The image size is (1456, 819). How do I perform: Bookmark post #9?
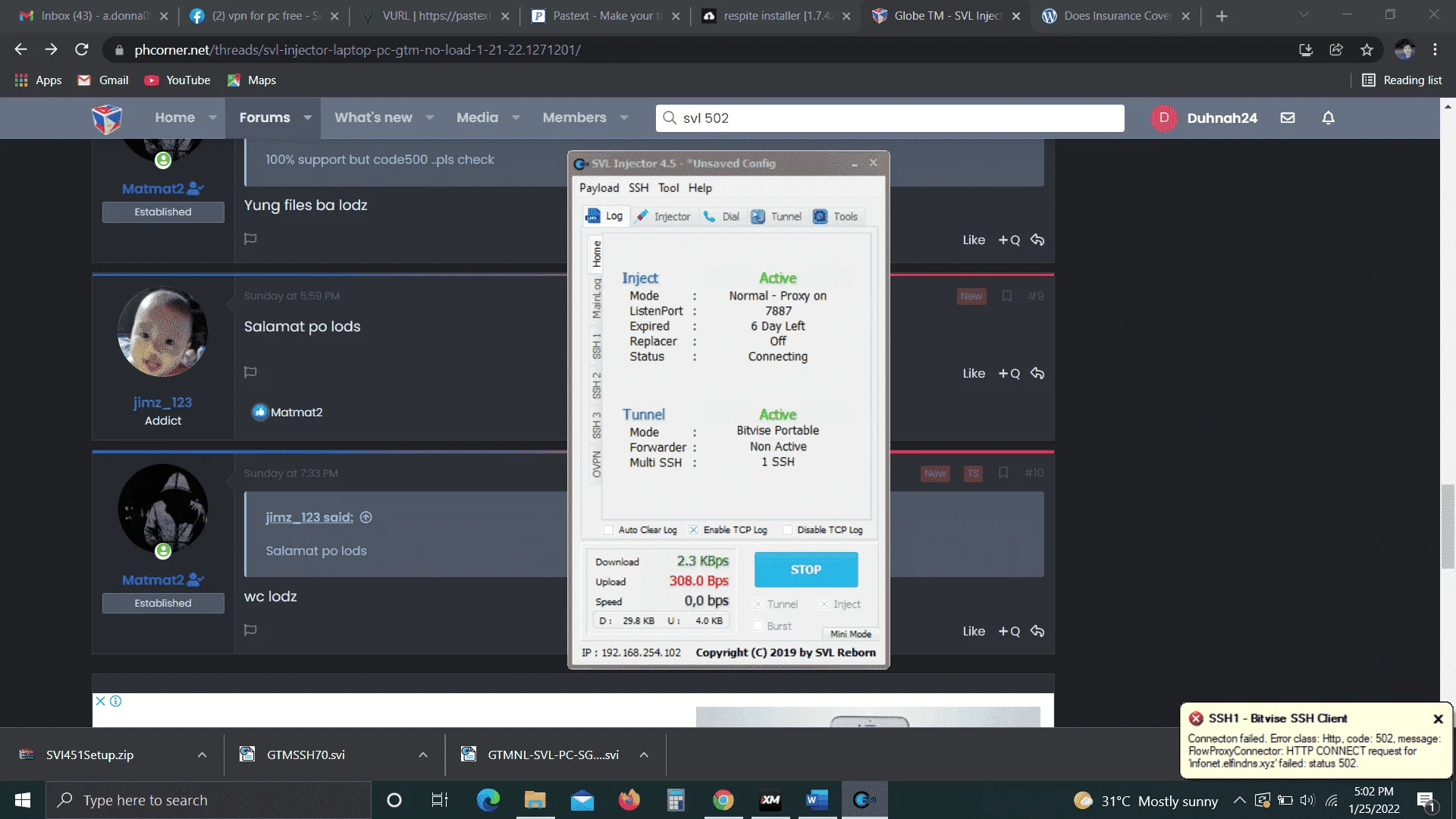(1006, 296)
